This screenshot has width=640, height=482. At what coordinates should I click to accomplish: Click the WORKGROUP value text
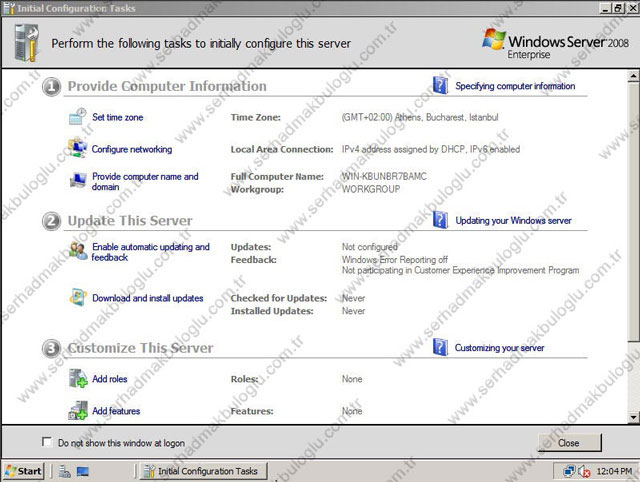(371, 189)
